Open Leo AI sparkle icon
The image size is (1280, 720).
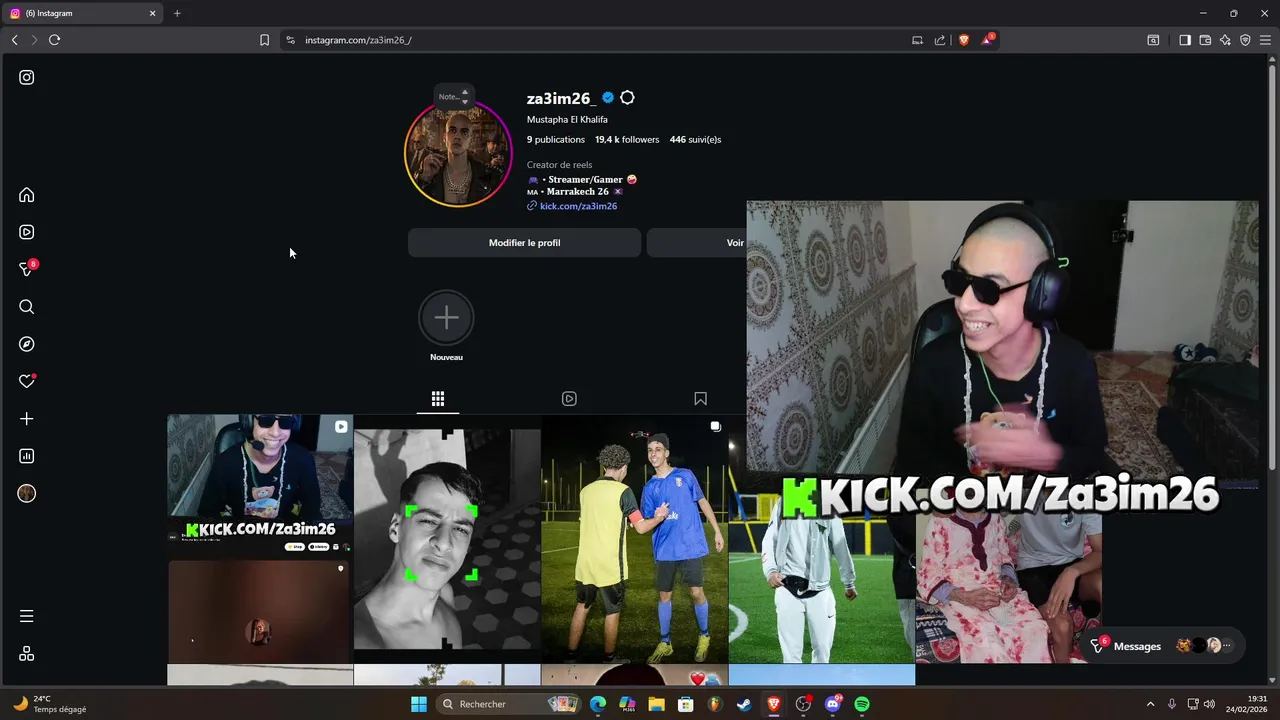point(1225,40)
